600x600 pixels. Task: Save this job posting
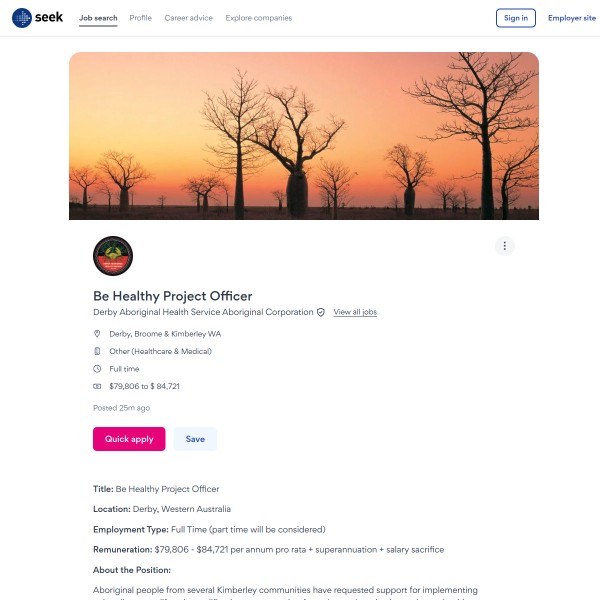coord(195,439)
